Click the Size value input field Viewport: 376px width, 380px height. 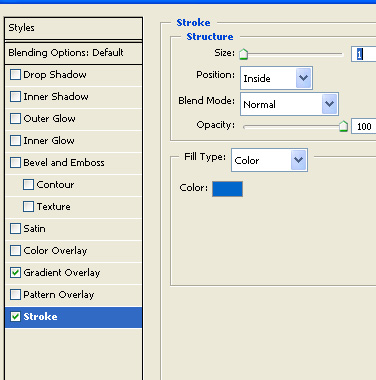coord(363,54)
